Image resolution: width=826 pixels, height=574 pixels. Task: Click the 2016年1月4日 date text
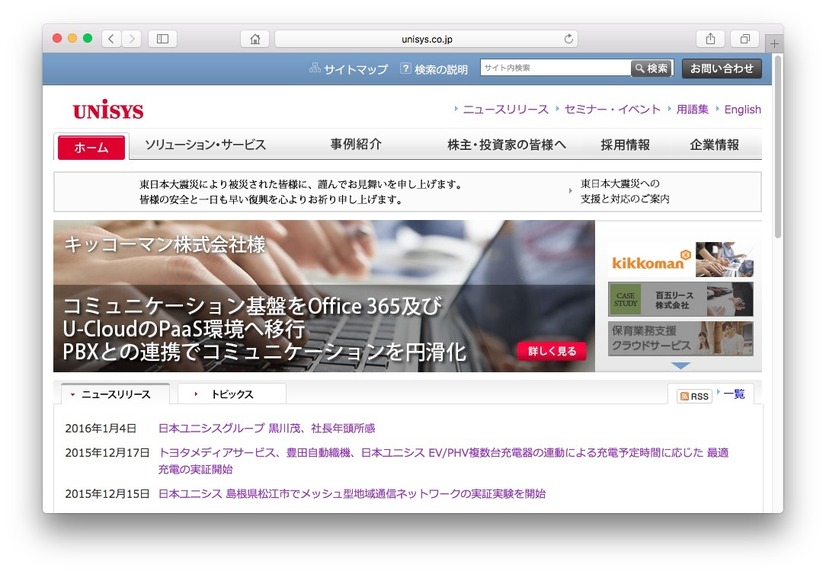click(x=101, y=428)
